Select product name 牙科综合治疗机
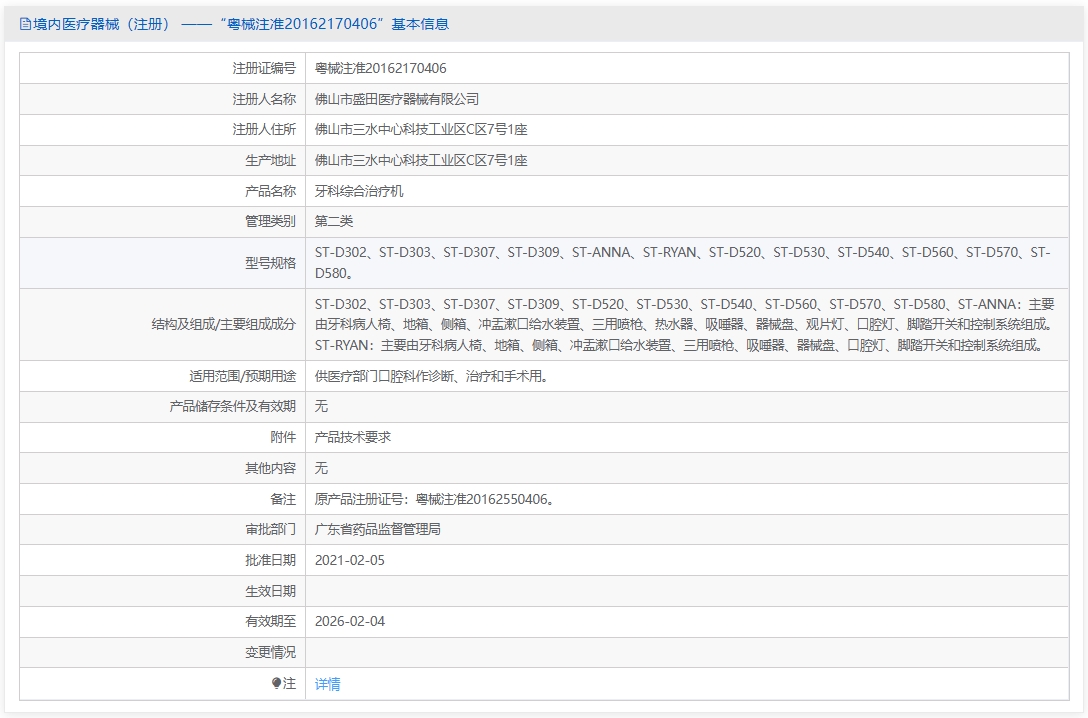Screen dimensions: 1088x718 coord(359,191)
